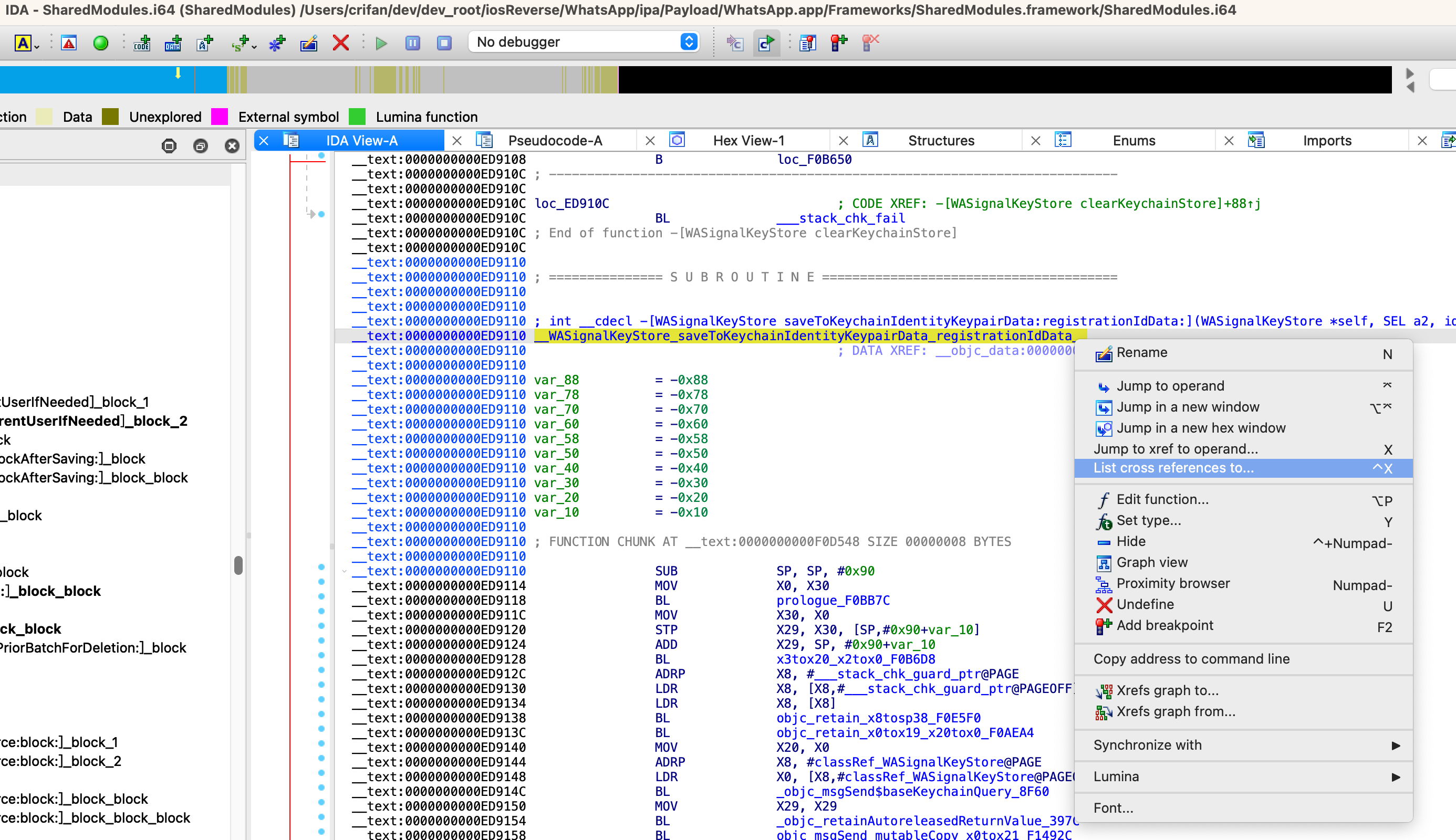The image size is (1456, 840).
Task: Click the functions panel close round icon
Action: 232,146
